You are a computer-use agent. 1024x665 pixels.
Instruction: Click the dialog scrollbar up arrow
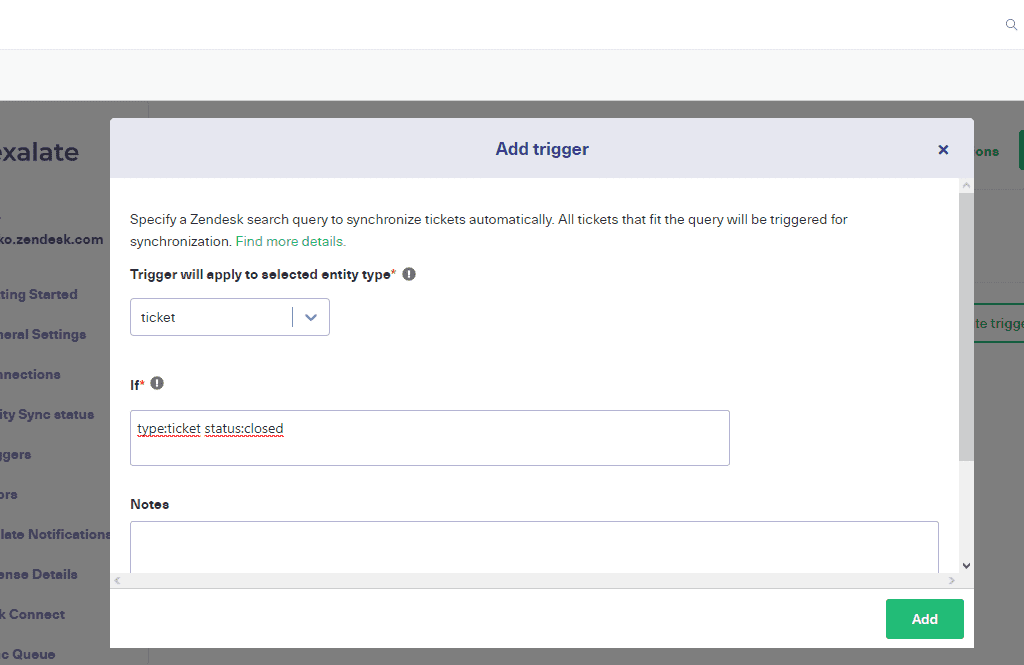pyautogui.click(x=967, y=186)
